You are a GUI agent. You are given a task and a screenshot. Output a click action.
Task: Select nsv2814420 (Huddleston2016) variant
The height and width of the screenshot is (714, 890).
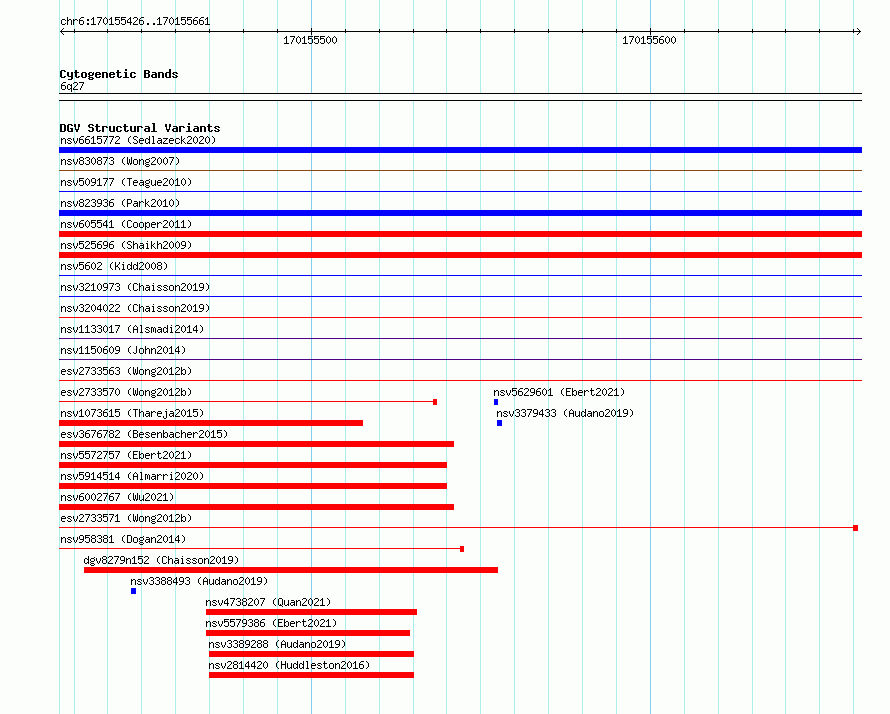point(289,665)
